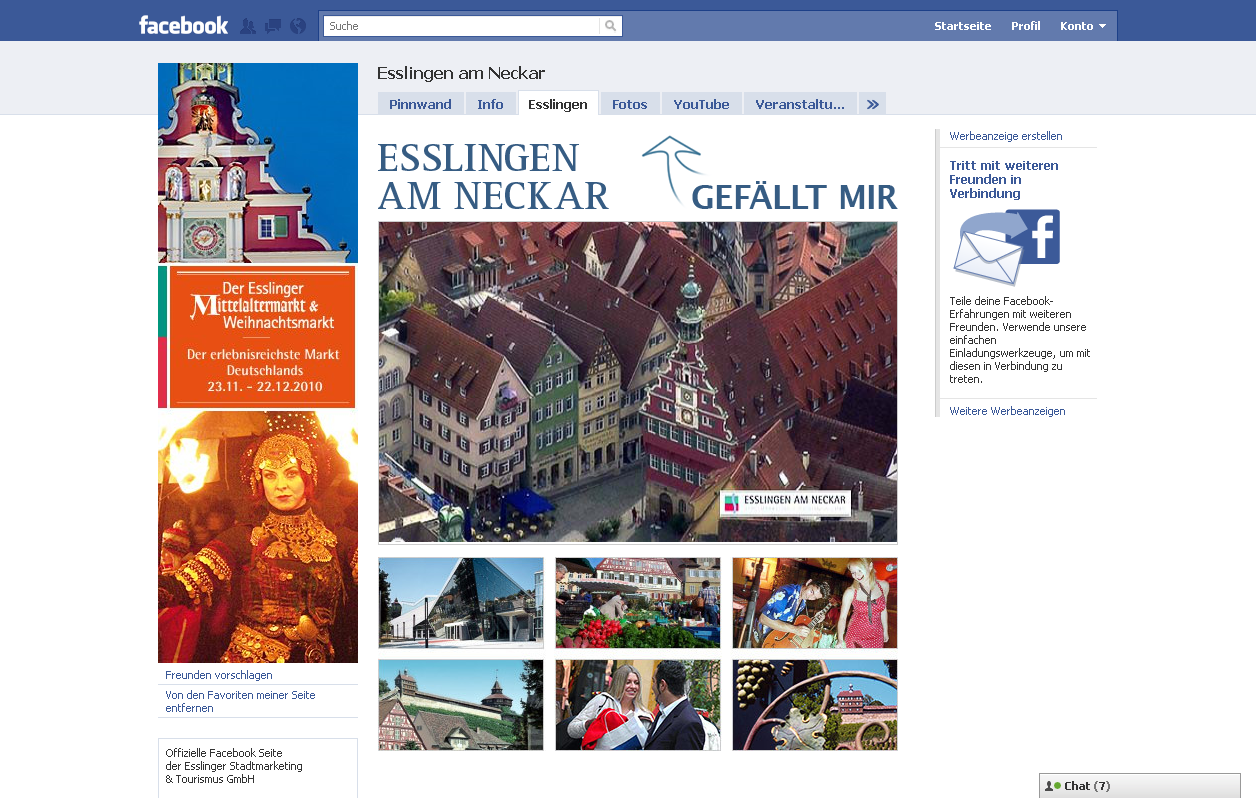Open Weitere Werbeanzeigen
Image resolution: width=1256 pixels, height=798 pixels.
[x=1006, y=411]
